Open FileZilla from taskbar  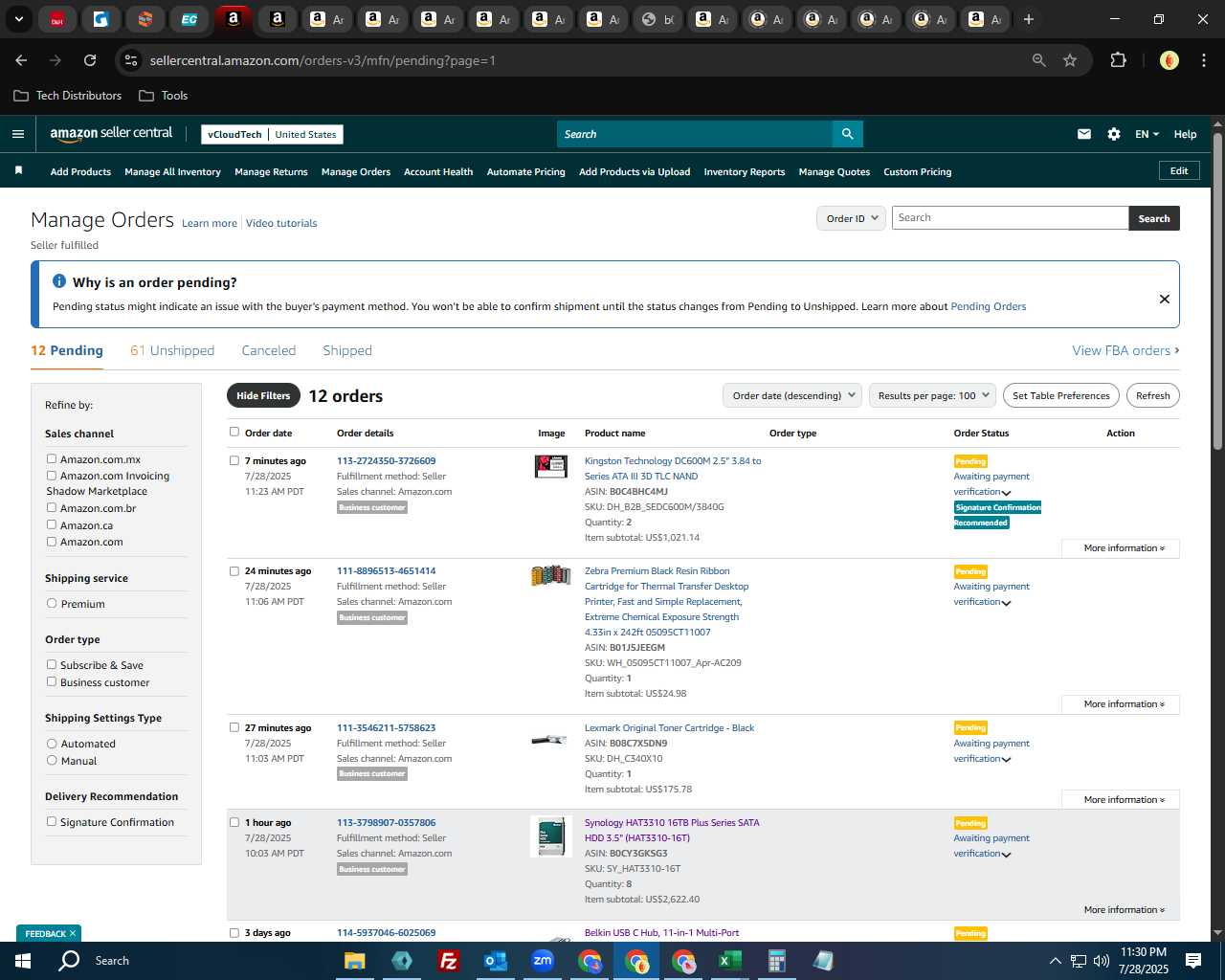coord(448,961)
